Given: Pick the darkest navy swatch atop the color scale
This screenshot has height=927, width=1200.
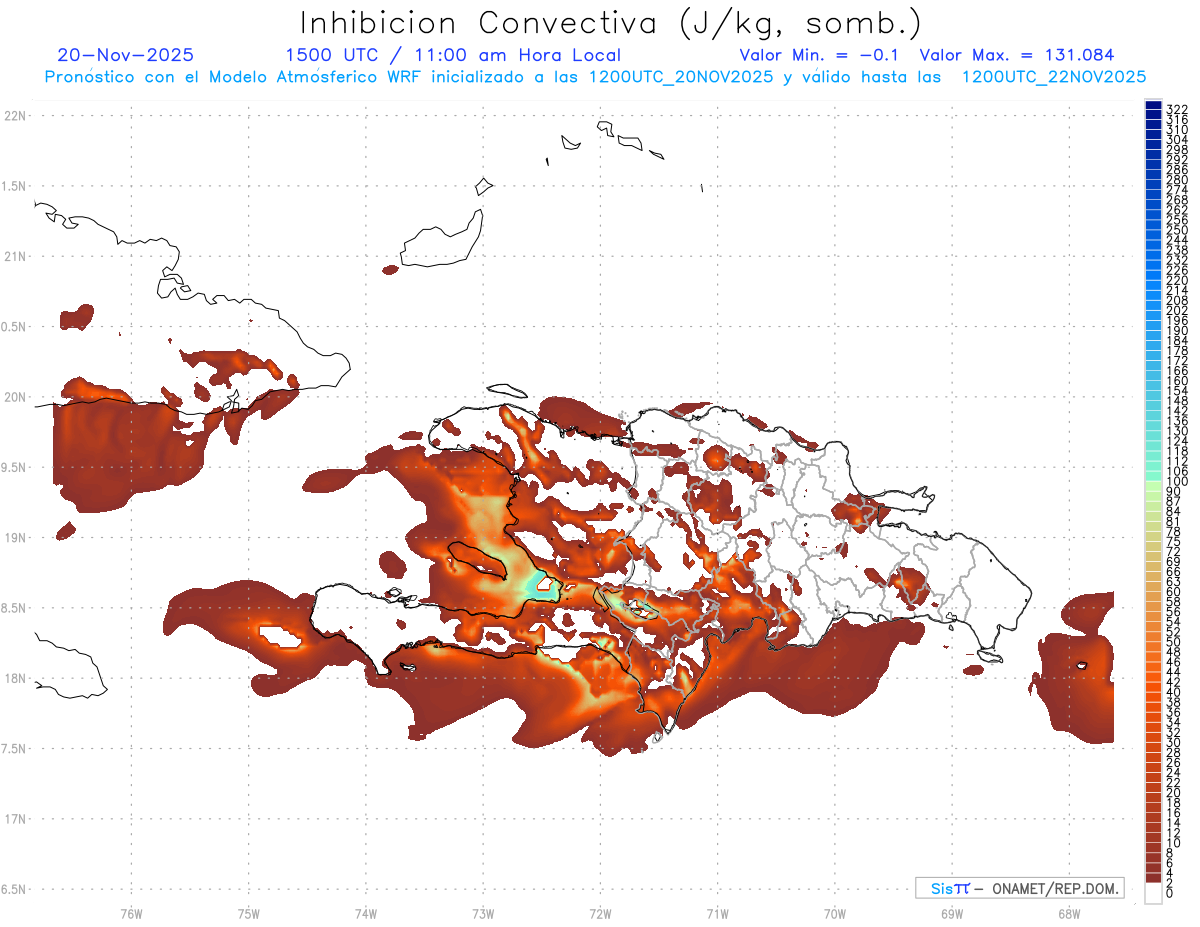Looking at the screenshot, I should click(x=1153, y=104).
